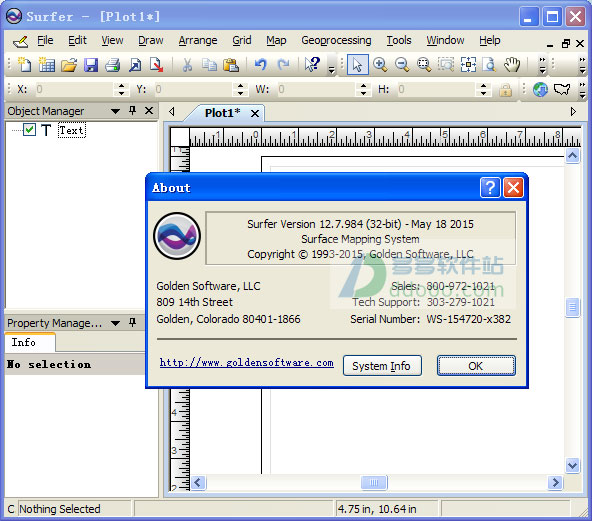Click the New Plot document icon

25,65
